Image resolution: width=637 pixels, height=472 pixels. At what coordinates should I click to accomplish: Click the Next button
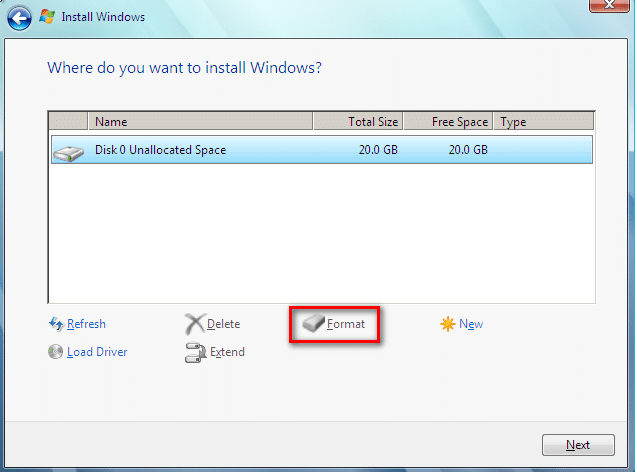pos(578,445)
